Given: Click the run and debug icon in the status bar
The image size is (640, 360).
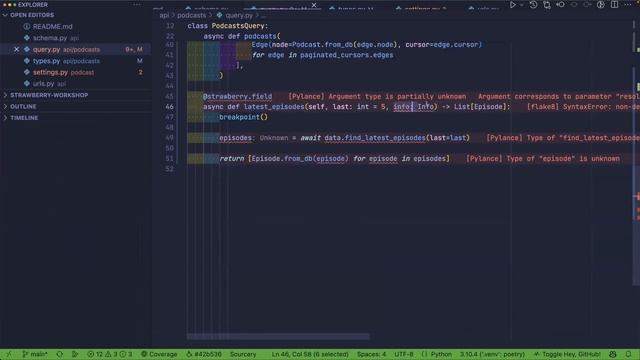Looking at the screenshot, I should (75, 354).
